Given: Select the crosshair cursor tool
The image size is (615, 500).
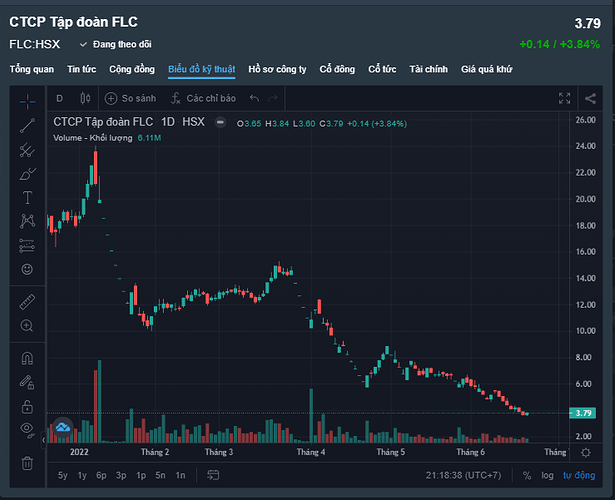Looking at the screenshot, I should point(27,99).
